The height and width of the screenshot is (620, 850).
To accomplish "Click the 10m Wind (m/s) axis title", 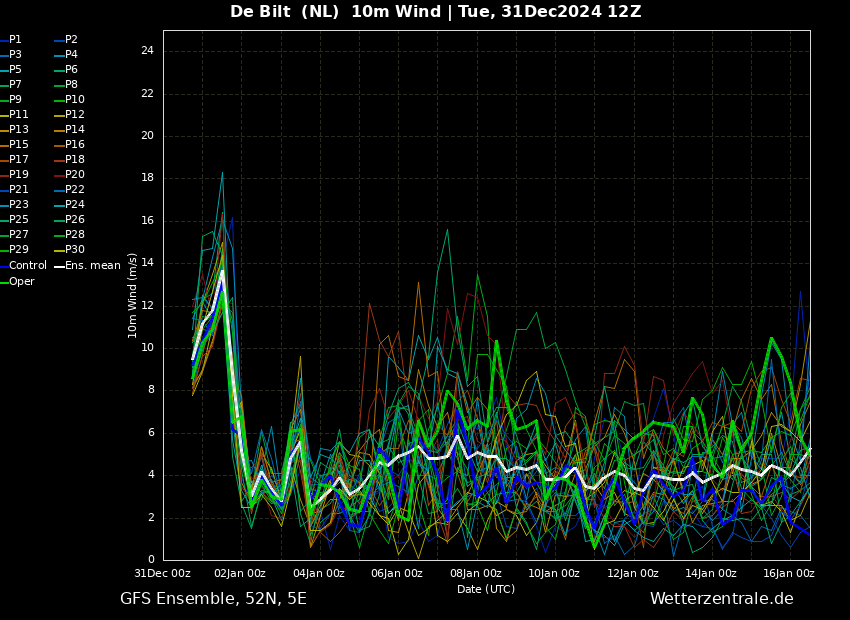I will pyautogui.click(x=132, y=295).
